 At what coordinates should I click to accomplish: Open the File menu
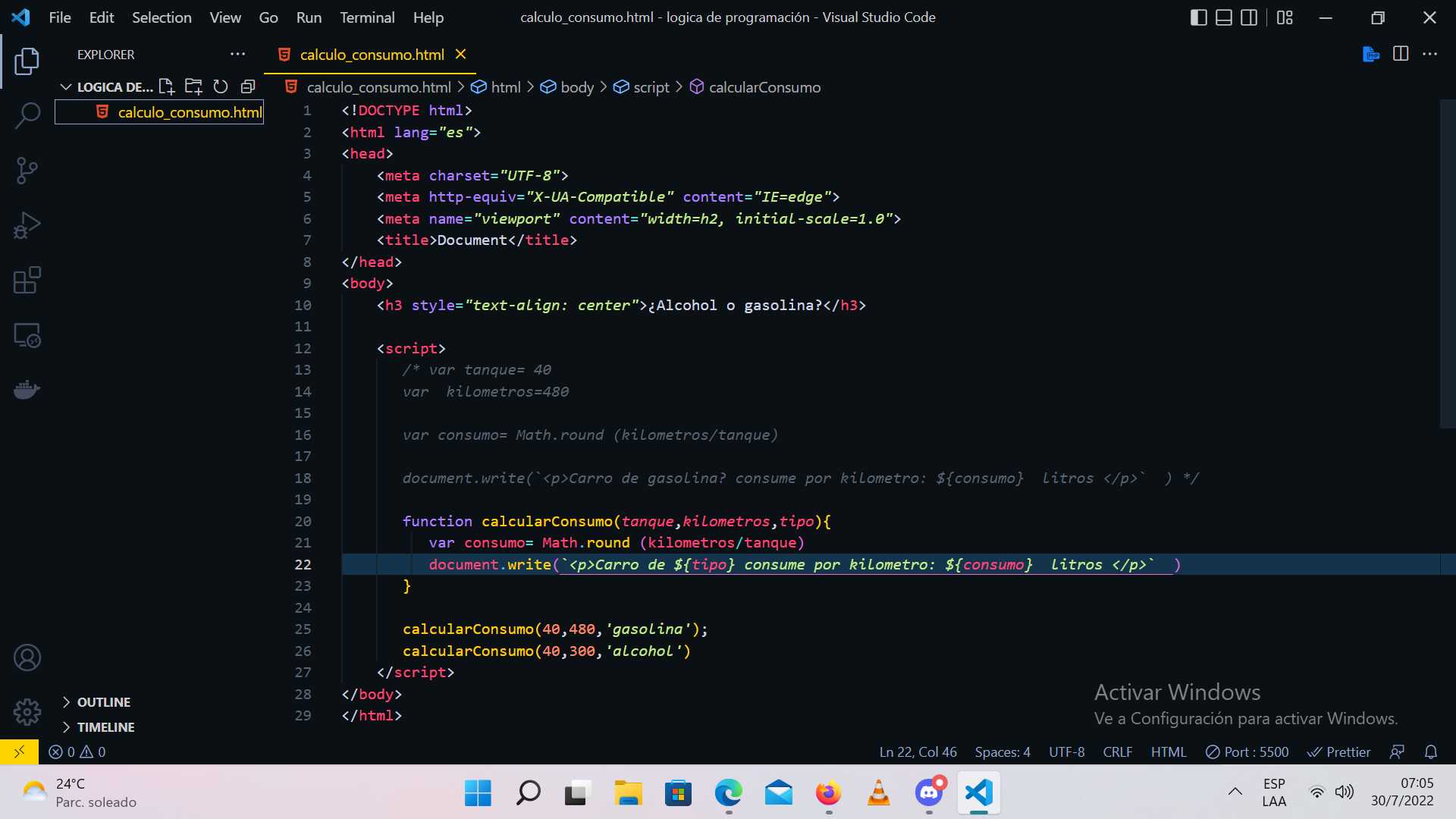(60, 17)
